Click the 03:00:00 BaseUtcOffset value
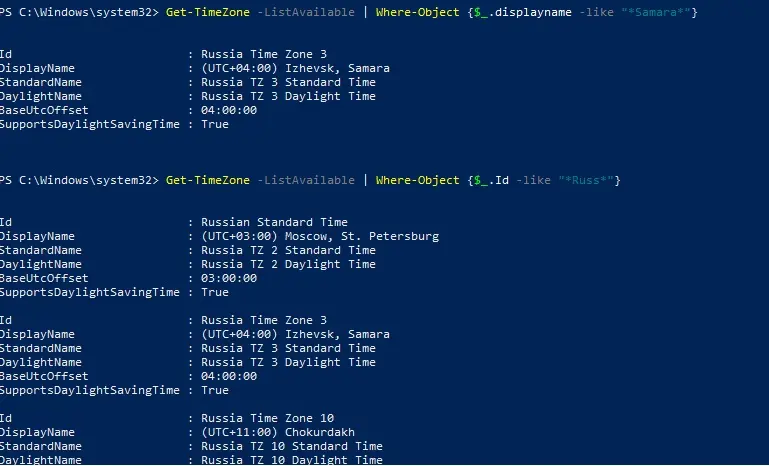 (229, 278)
